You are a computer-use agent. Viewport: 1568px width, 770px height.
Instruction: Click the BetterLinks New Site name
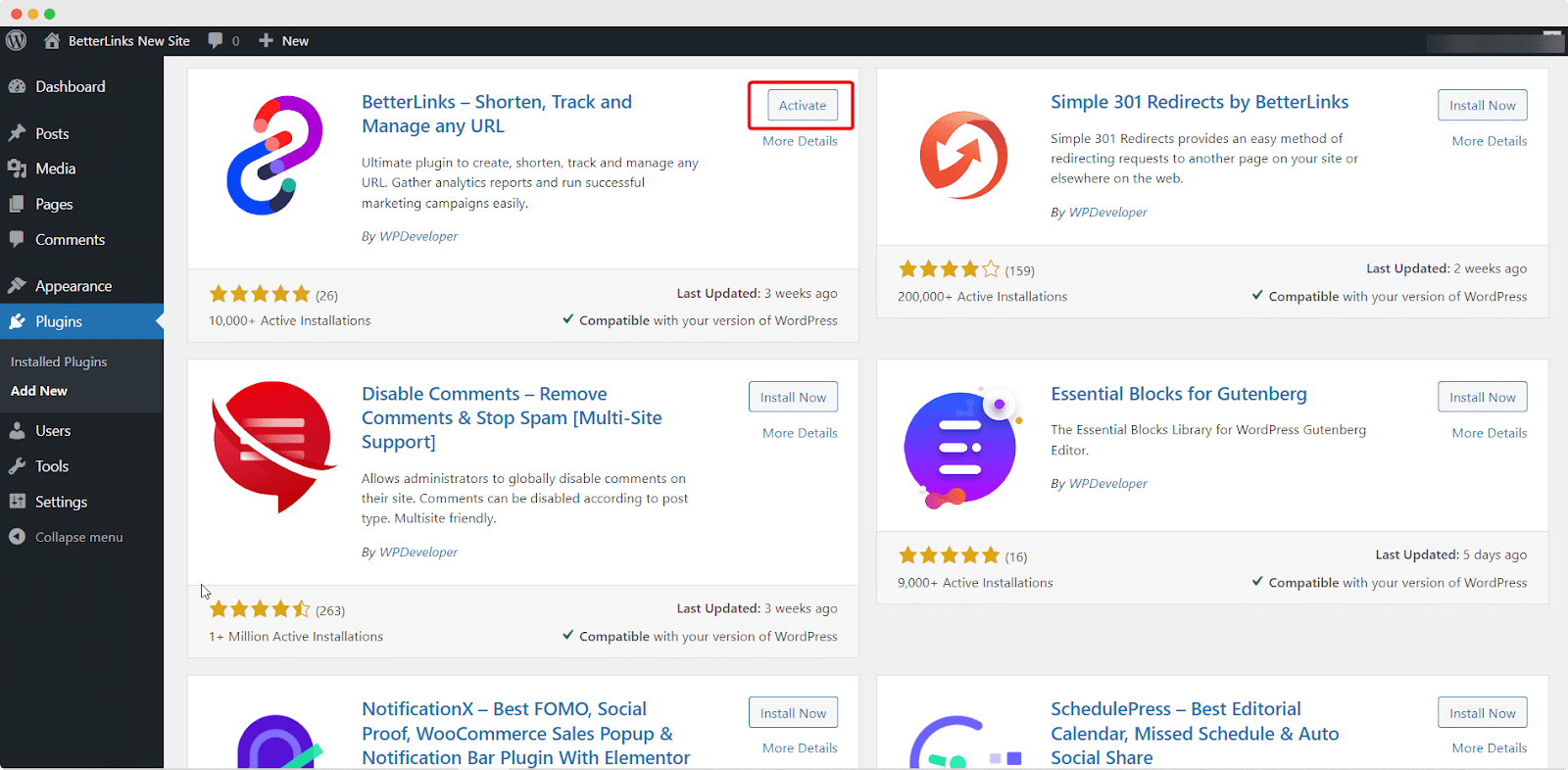[x=129, y=41]
